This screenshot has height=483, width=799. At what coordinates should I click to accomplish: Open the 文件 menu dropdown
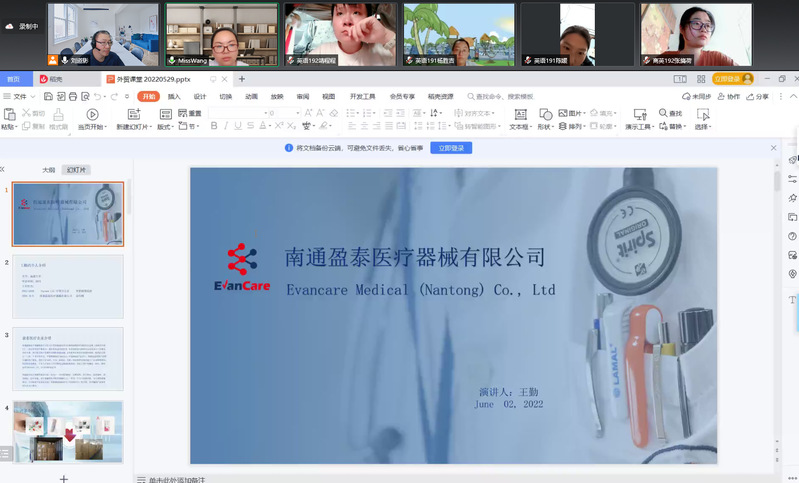click(x=18, y=97)
